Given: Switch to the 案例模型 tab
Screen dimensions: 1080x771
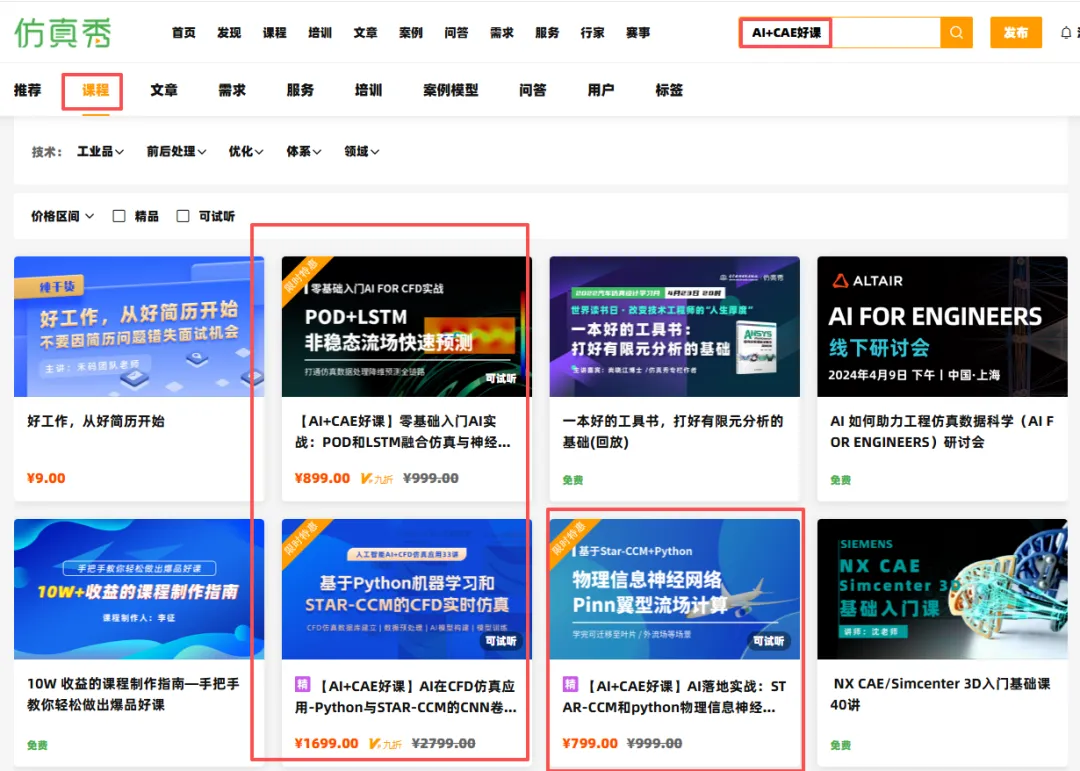Looking at the screenshot, I should (452, 89).
